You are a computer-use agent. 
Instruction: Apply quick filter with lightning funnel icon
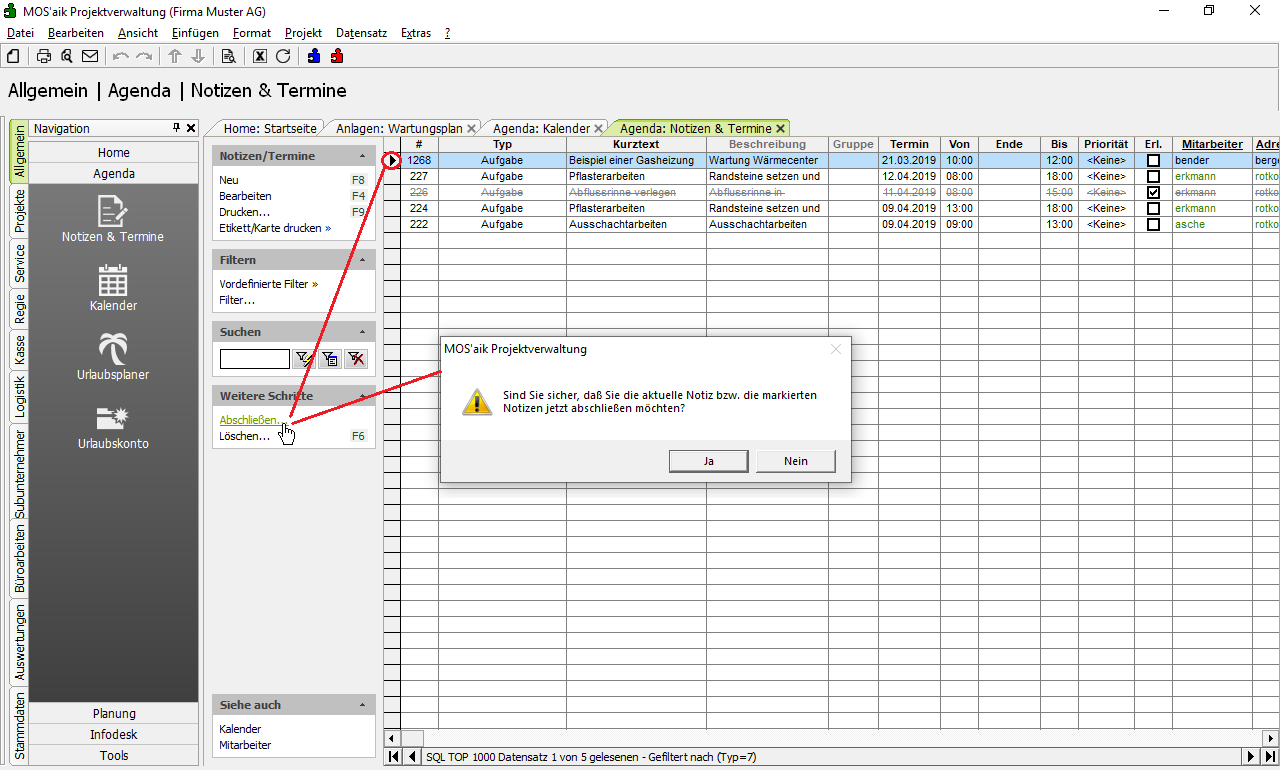(x=304, y=359)
